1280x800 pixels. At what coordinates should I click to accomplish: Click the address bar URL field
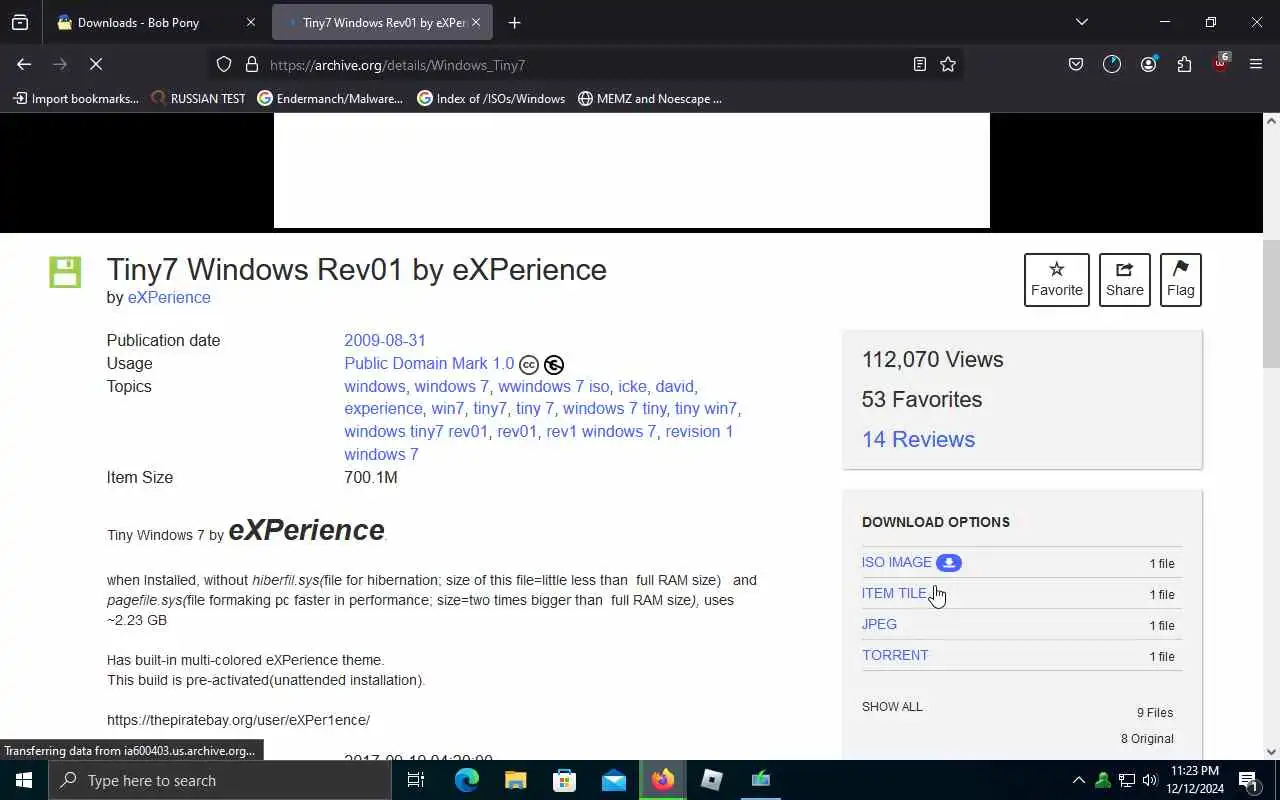click(585, 65)
